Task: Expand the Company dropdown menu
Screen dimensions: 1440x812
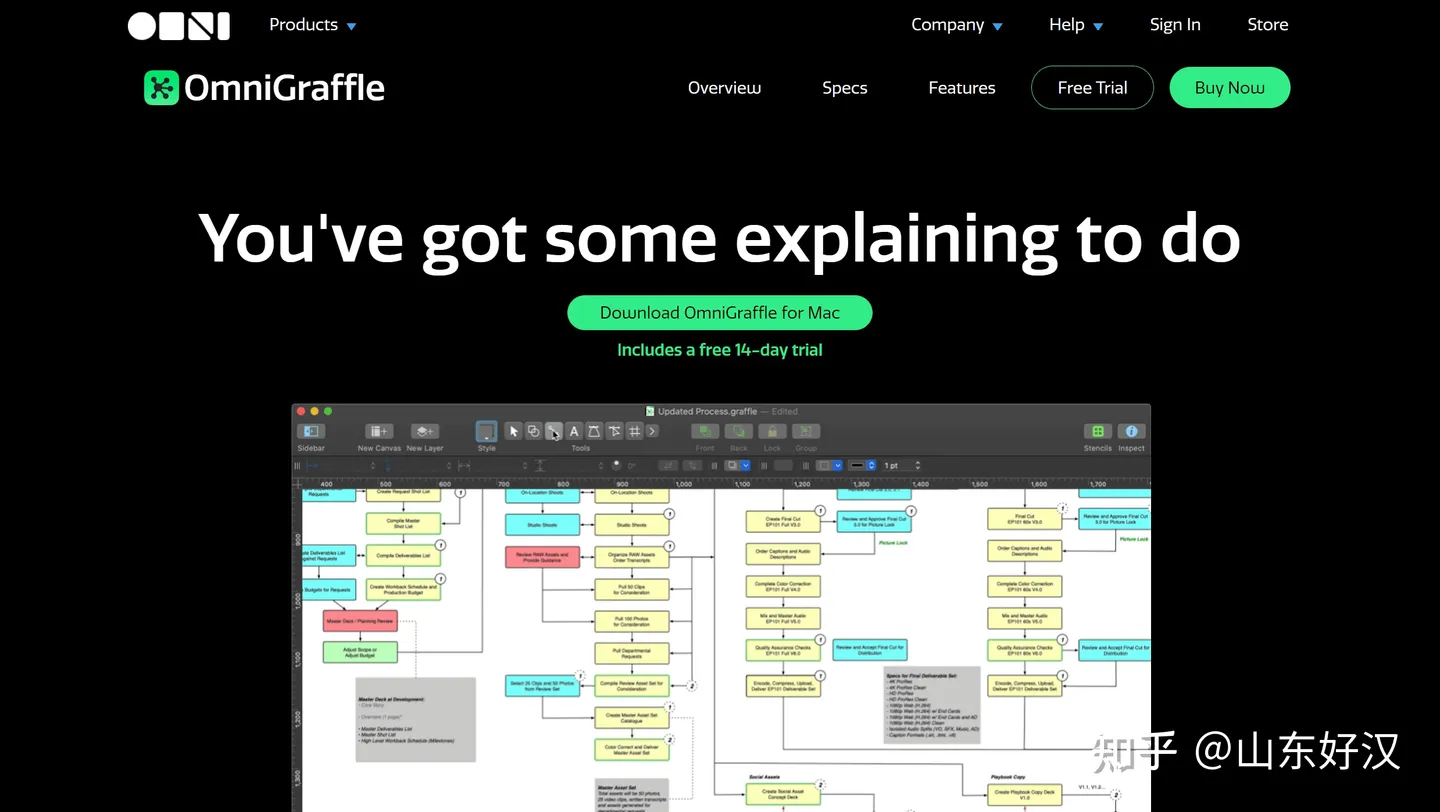Action: [957, 25]
